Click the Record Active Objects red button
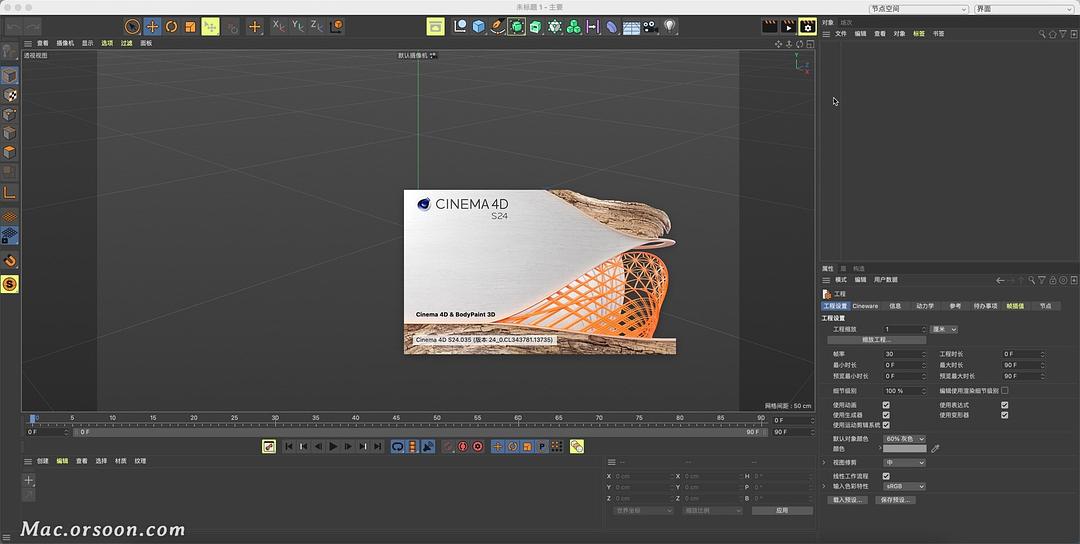 click(x=448, y=447)
